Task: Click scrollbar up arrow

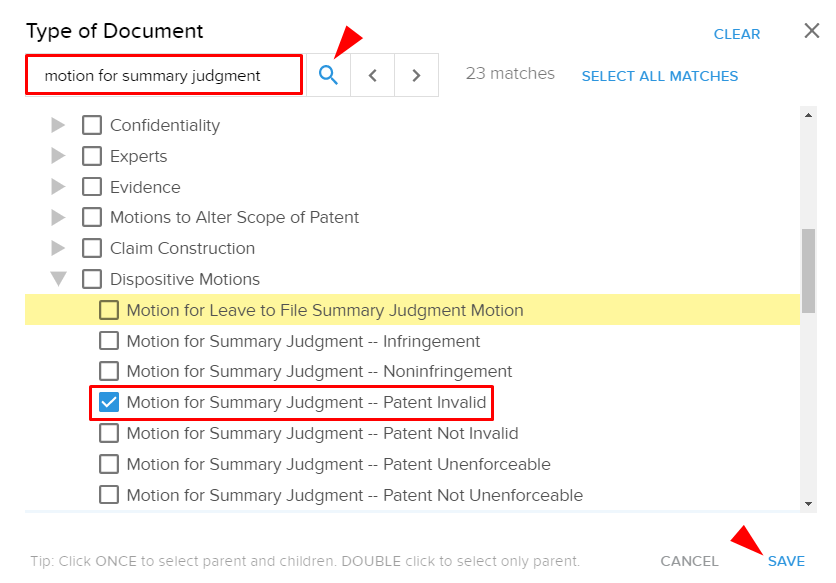Action: 808,115
